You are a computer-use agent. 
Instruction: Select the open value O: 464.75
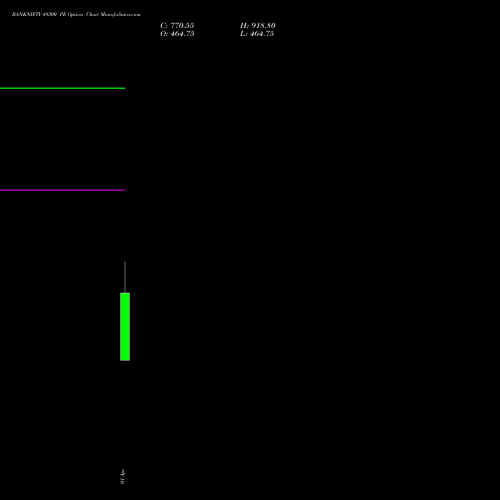(177, 34)
